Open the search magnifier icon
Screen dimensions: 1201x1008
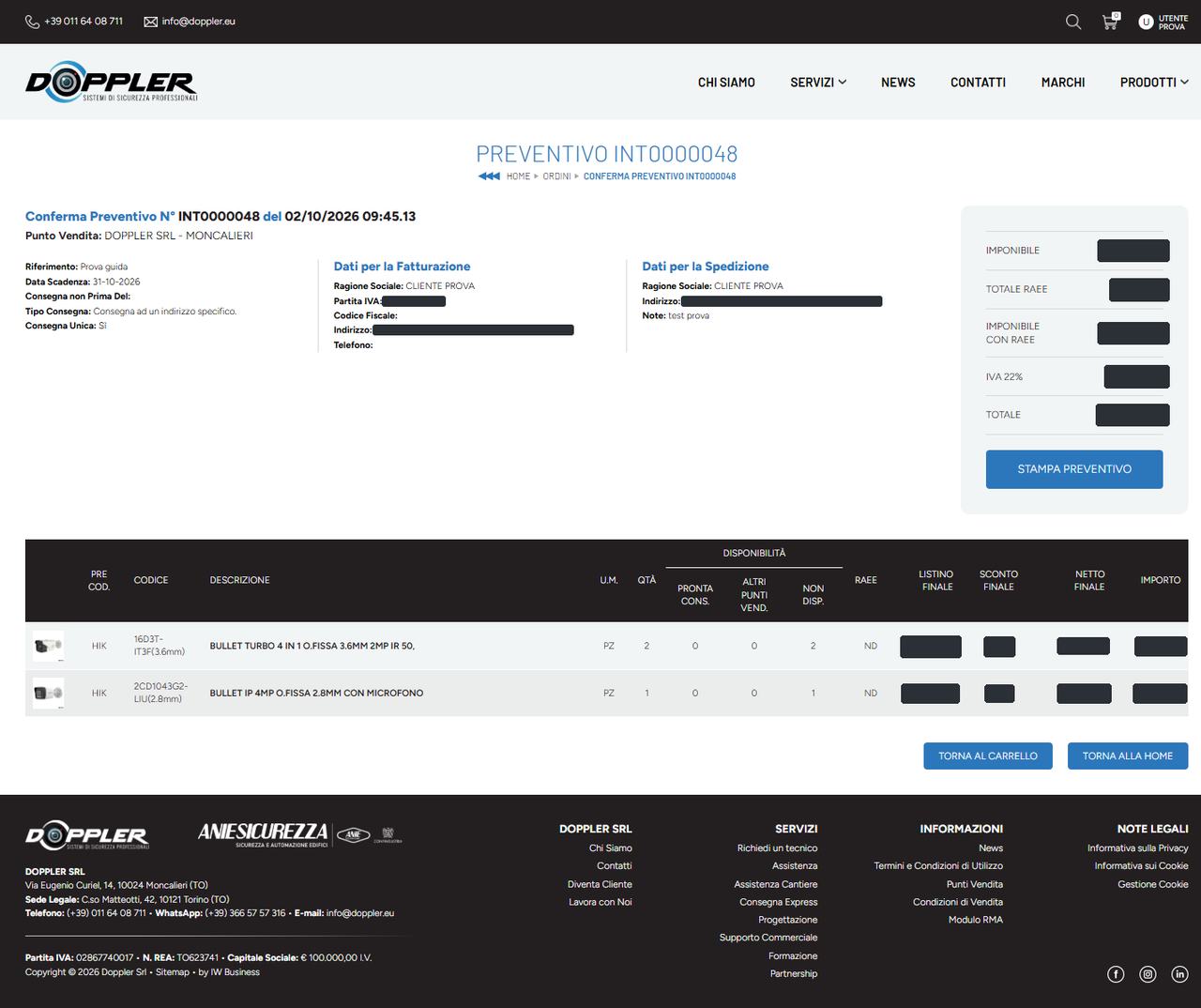(x=1073, y=22)
